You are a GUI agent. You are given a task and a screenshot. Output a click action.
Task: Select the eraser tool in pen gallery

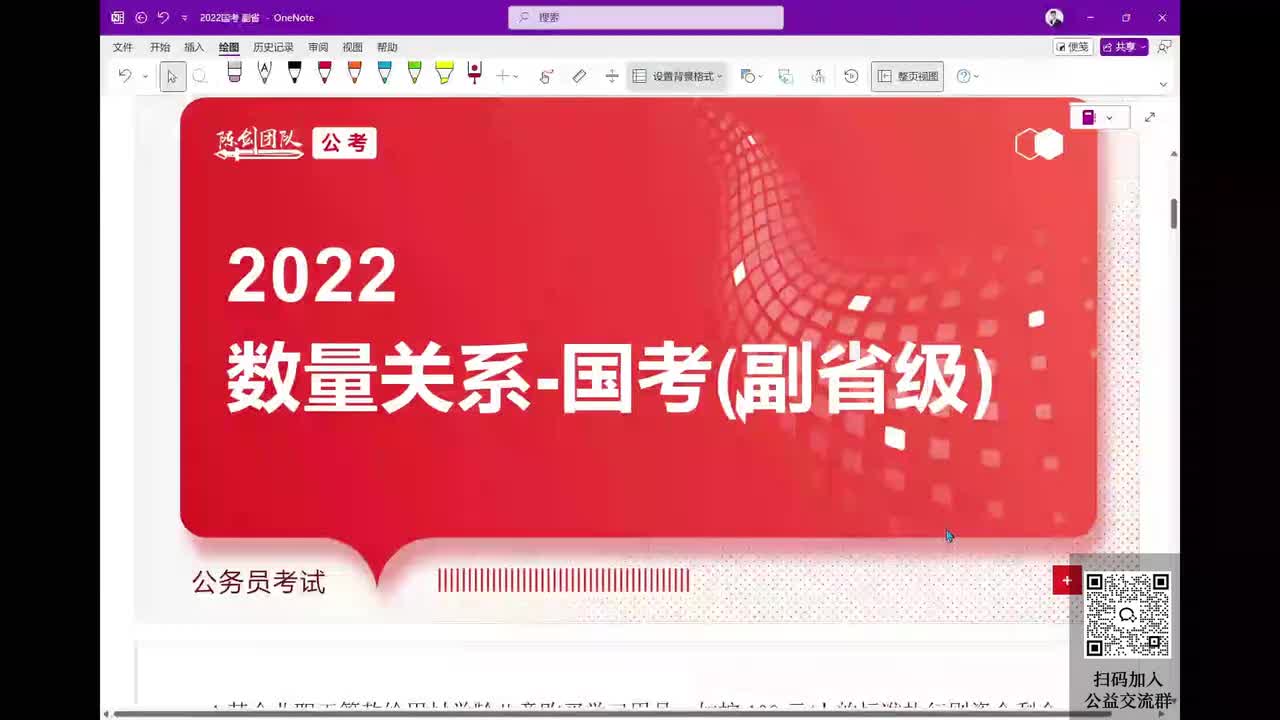(x=234, y=72)
